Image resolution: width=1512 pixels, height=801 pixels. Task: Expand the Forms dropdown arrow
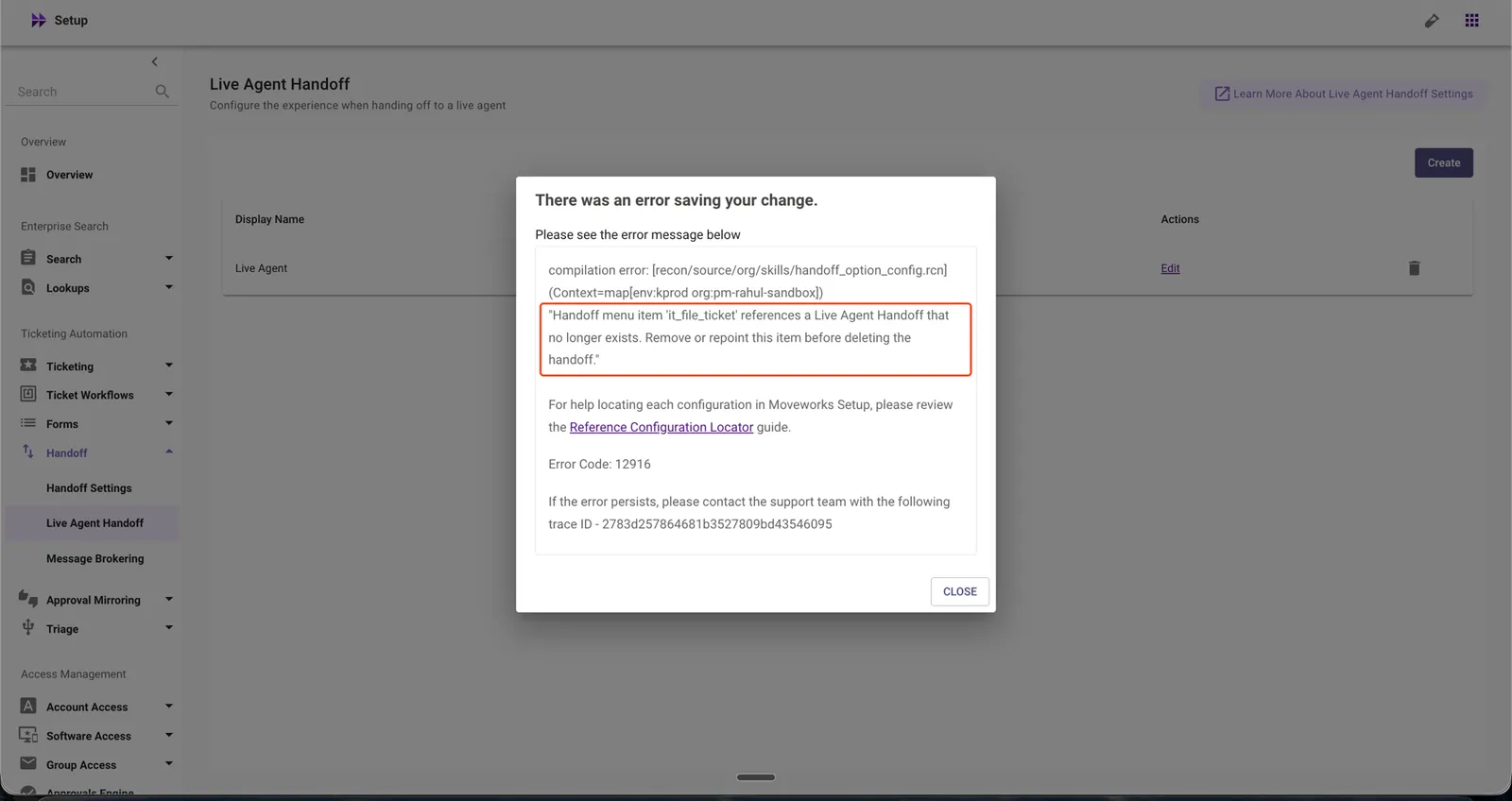(169, 423)
